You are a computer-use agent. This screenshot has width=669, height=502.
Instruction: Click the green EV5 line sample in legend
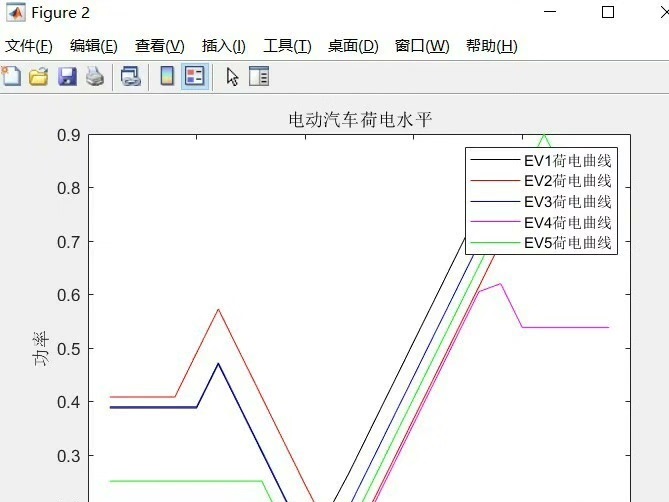coord(495,243)
